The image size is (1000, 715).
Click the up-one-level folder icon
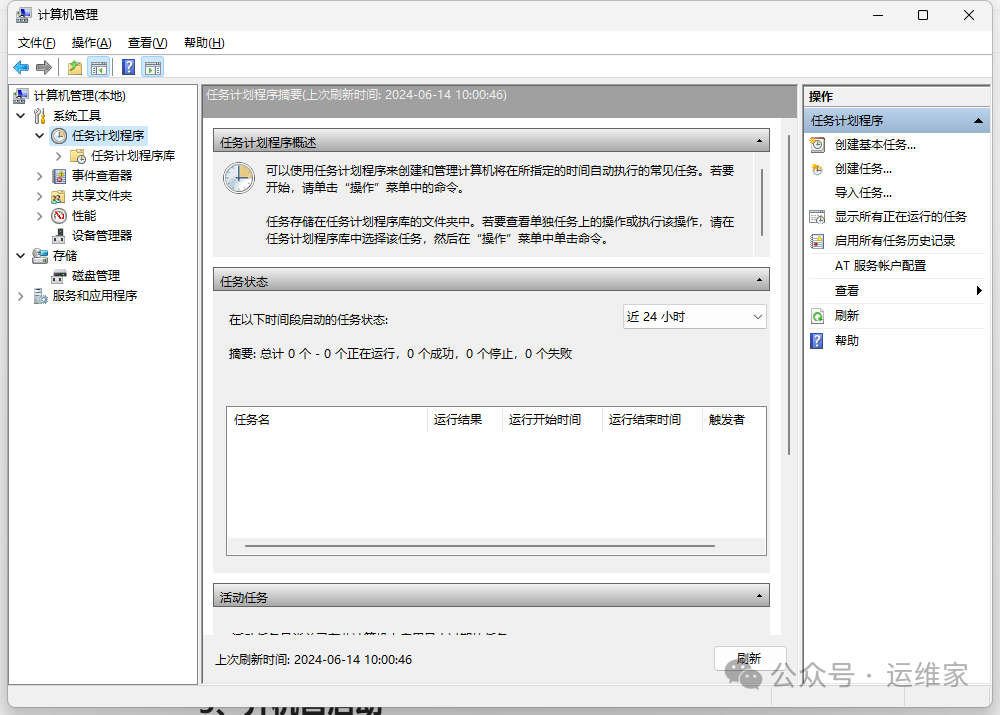pos(75,68)
